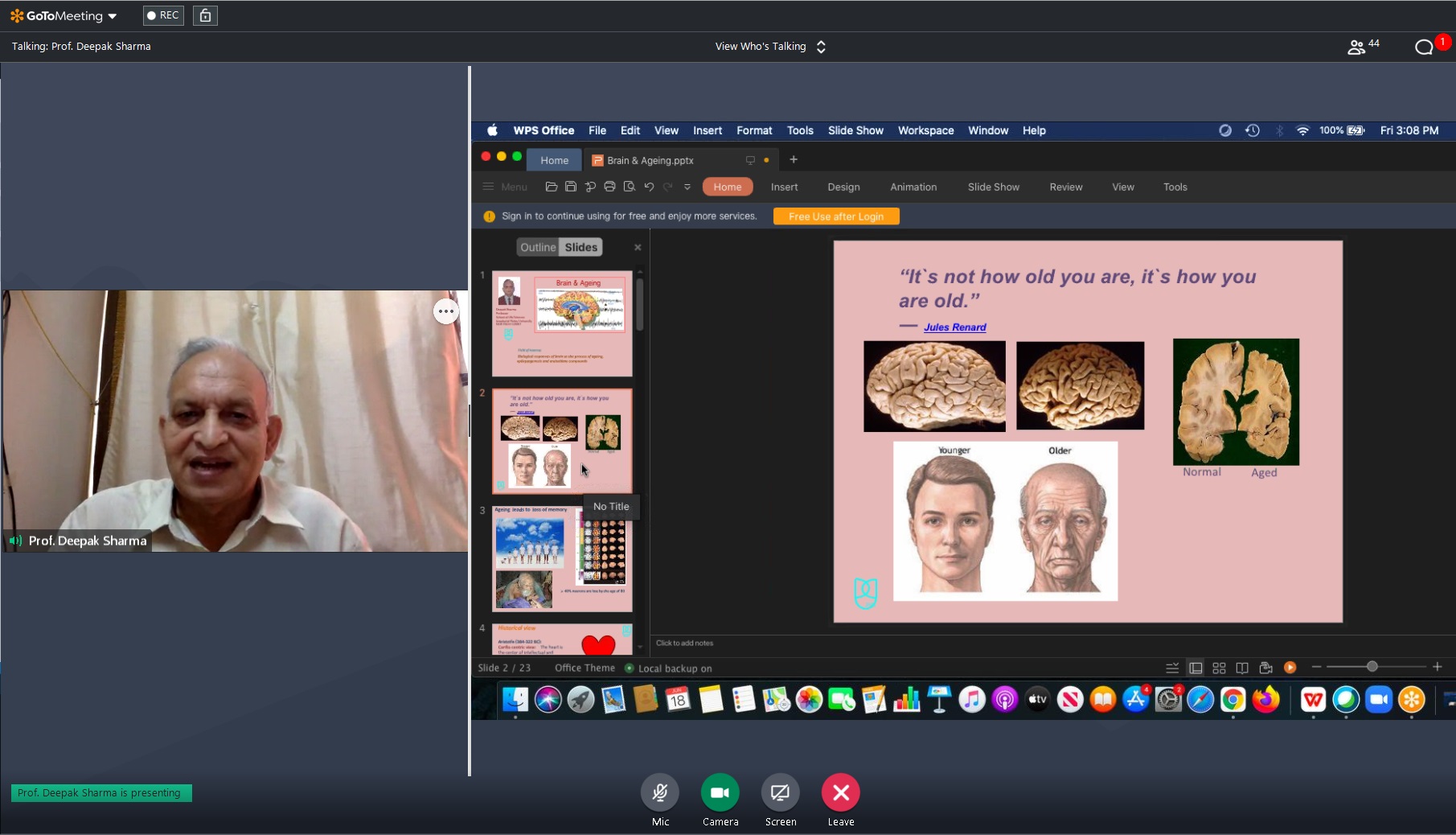Open Finder from the Dock
This screenshot has height=835, width=1456.
(515, 699)
